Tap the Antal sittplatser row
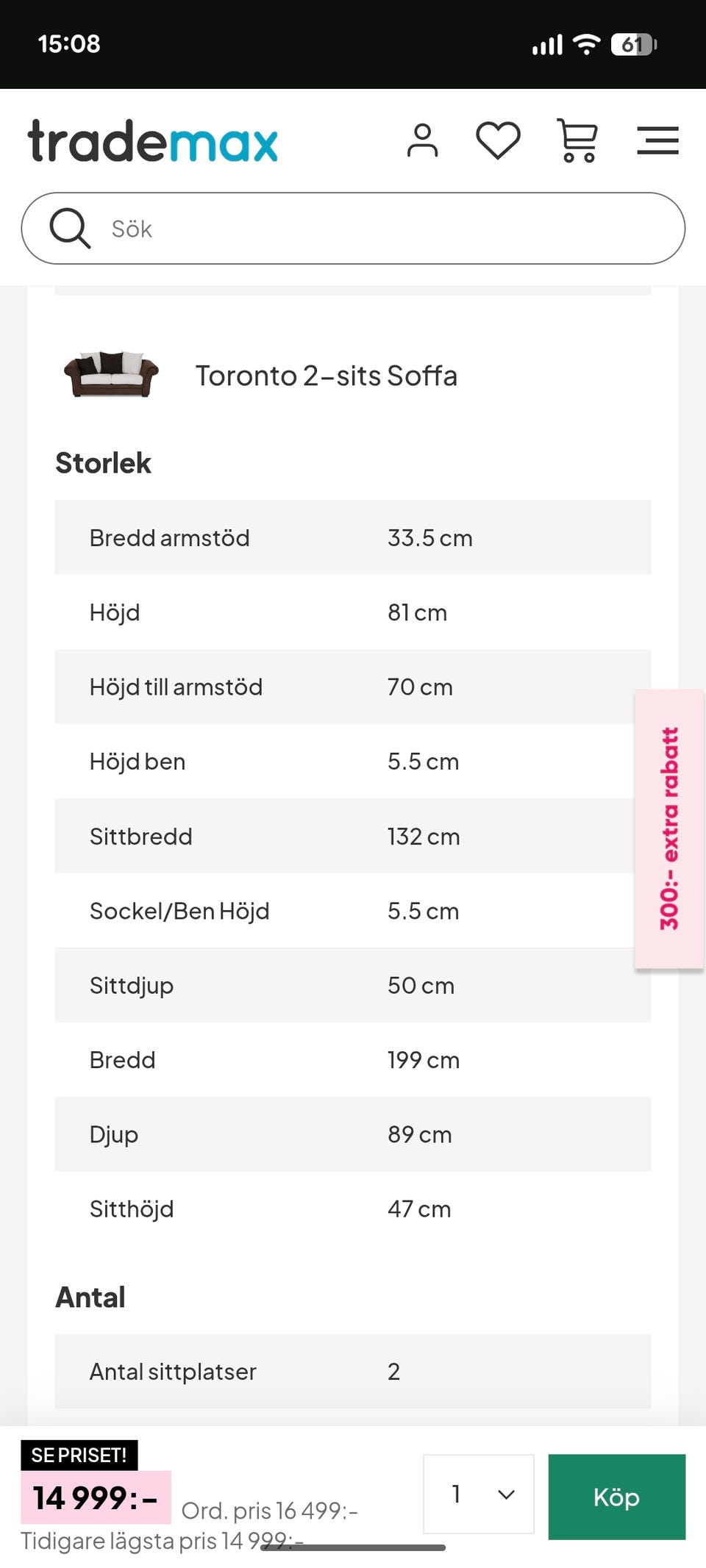The image size is (706, 1568). click(352, 1372)
